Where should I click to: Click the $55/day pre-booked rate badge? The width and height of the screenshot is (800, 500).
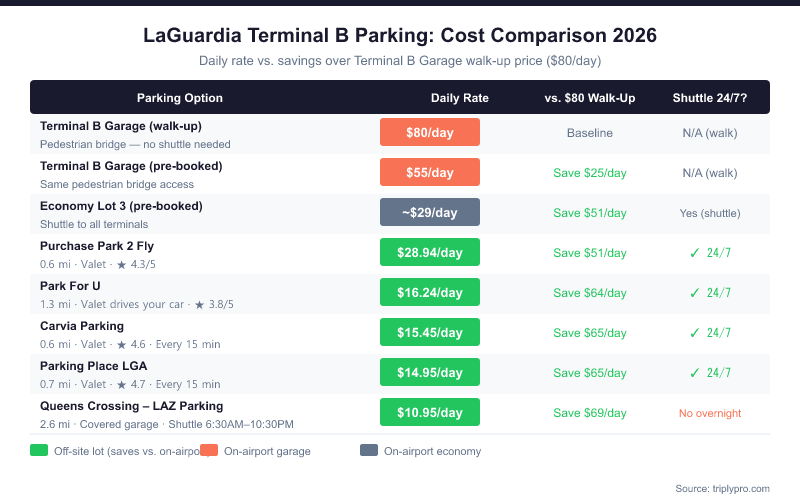coord(430,172)
